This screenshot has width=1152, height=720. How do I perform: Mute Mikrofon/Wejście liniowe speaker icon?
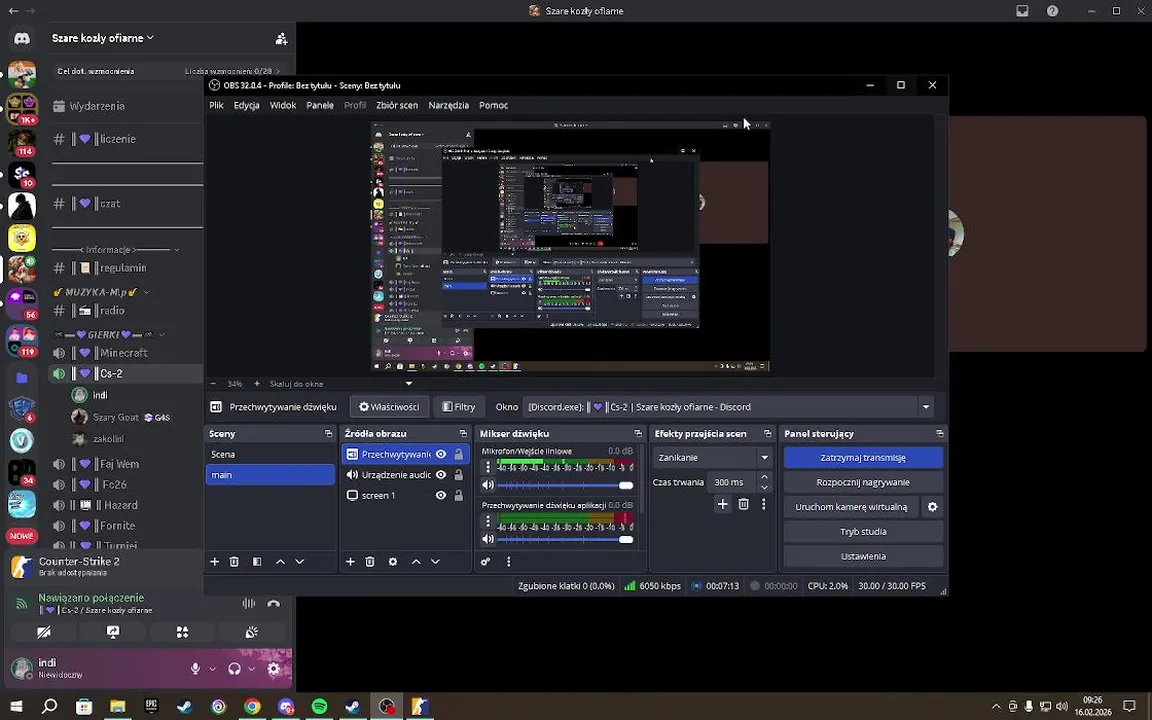(x=488, y=485)
